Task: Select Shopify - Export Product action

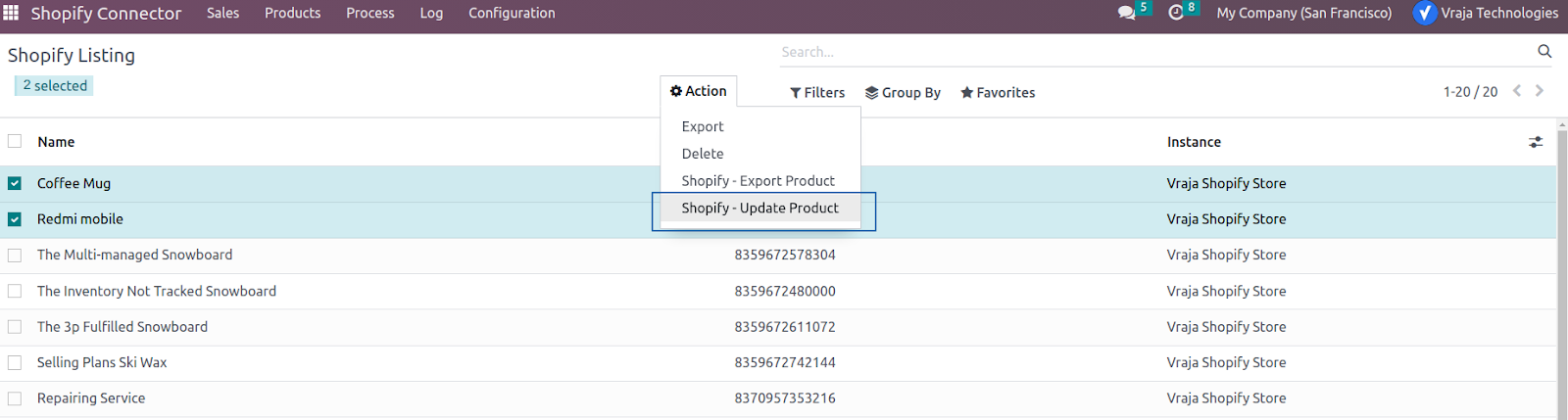Action: [x=760, y=181]
